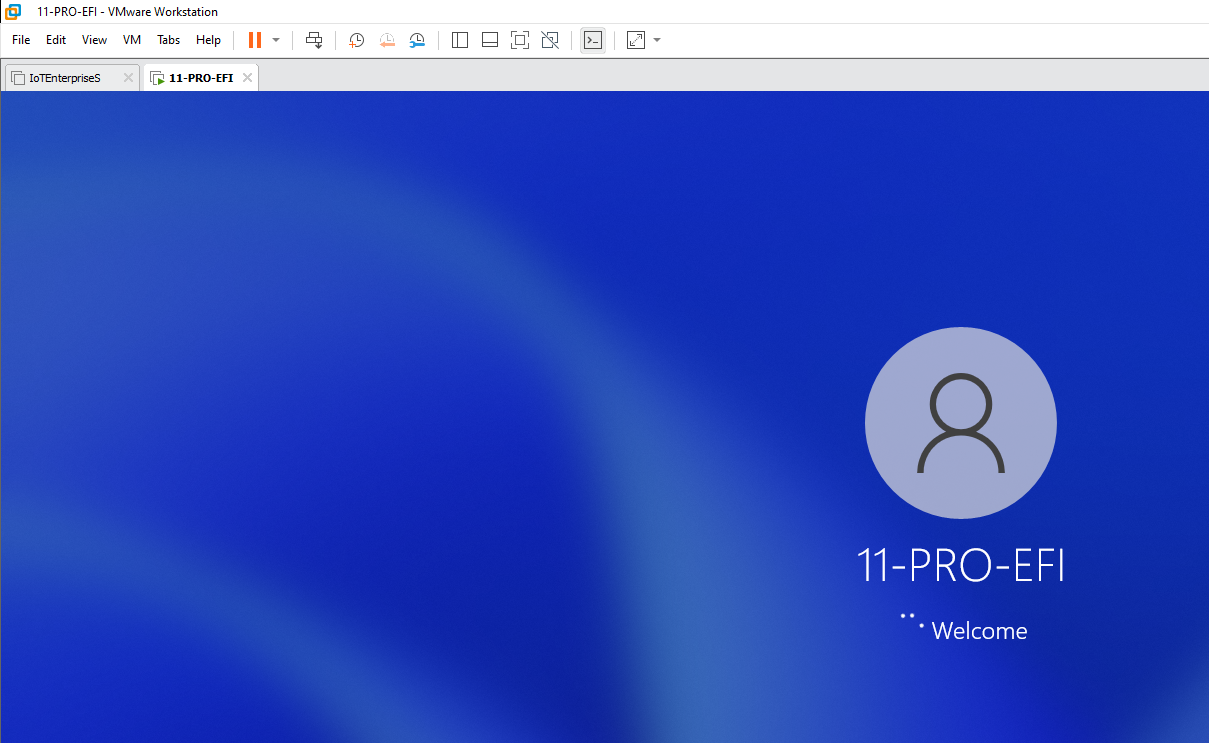This screenshot has width=1209, height=743.
Task: Expand the power options dropdown arrow
Action: coord(276,40)
